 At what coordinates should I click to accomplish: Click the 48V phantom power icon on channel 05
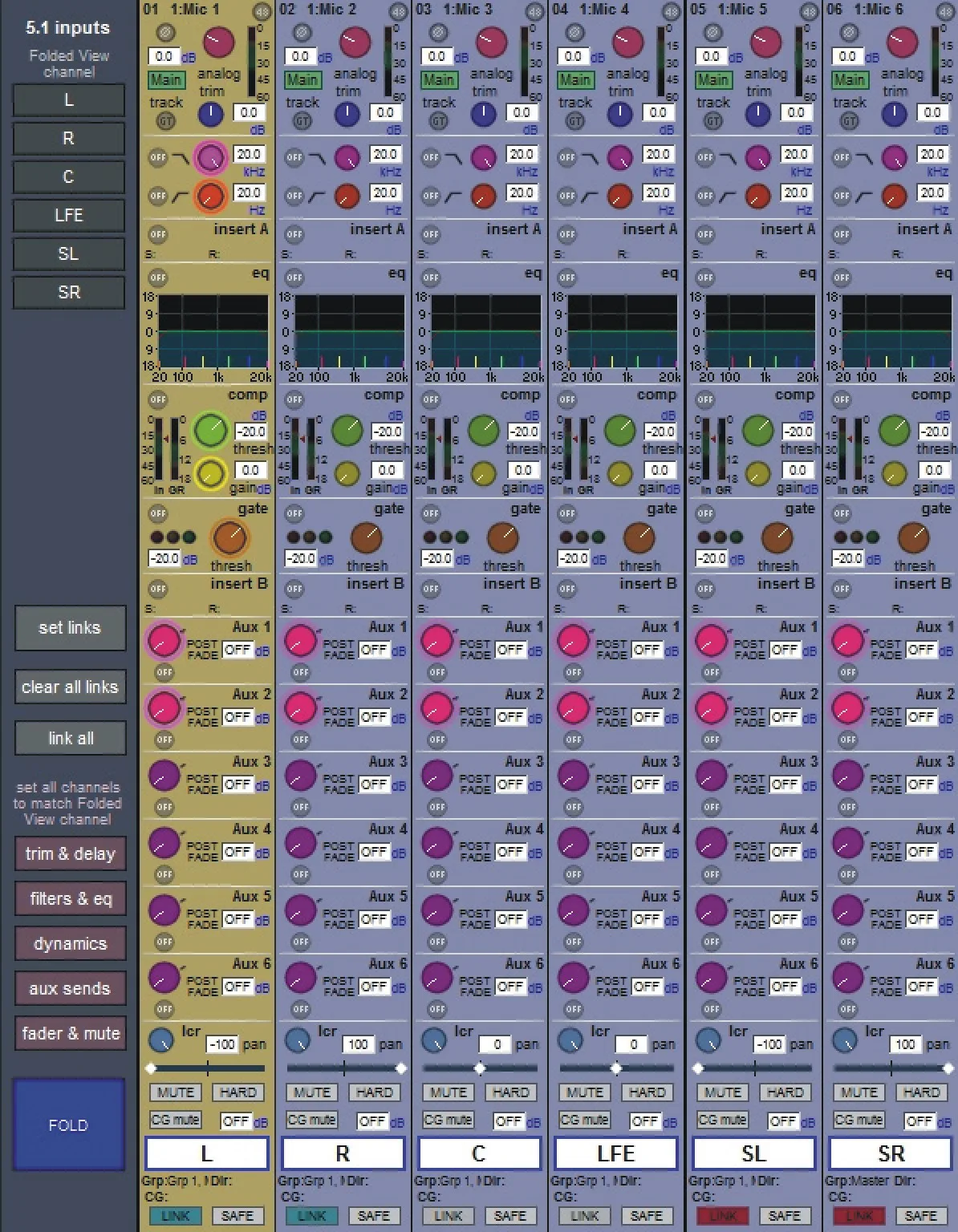pyautogui.click(x=810, y=12)
